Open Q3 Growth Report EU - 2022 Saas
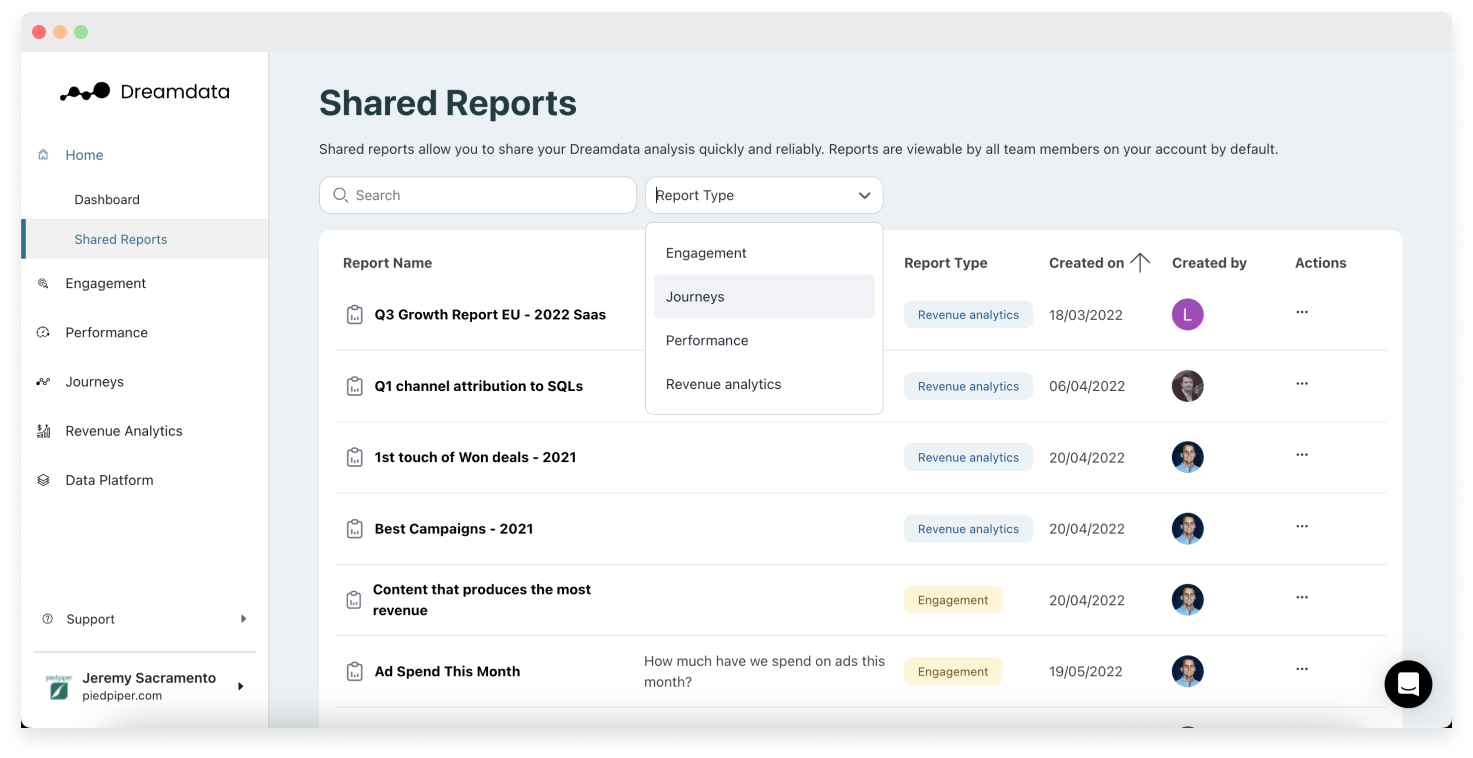 coord(490,314)
